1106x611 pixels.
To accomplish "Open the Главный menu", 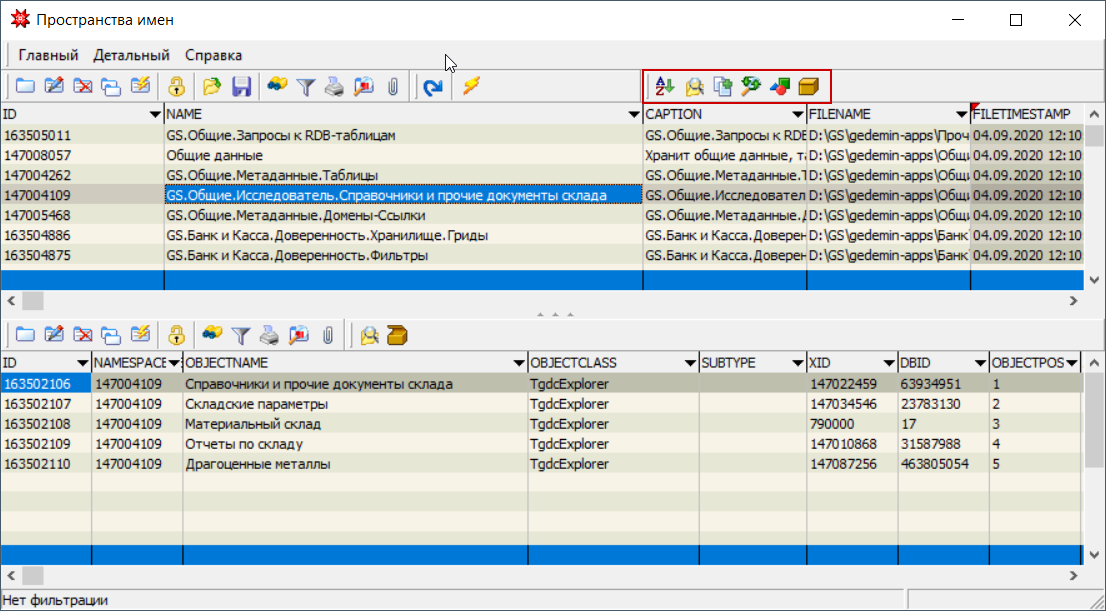I will (48, 55).
